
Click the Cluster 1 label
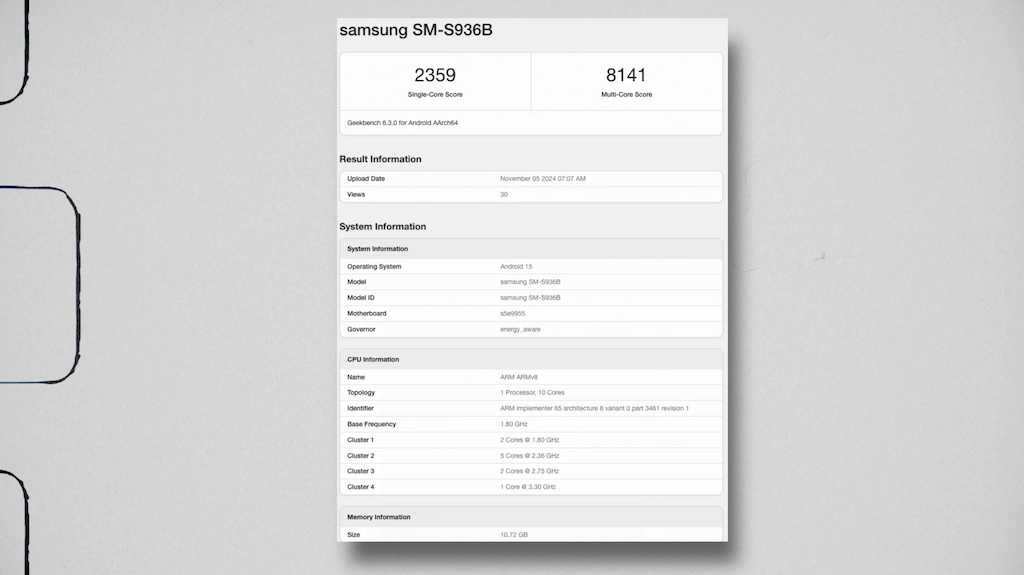pos(360,440)
